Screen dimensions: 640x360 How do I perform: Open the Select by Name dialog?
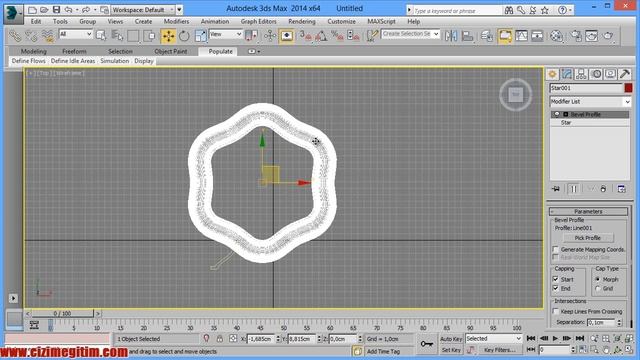pos(118,36)
